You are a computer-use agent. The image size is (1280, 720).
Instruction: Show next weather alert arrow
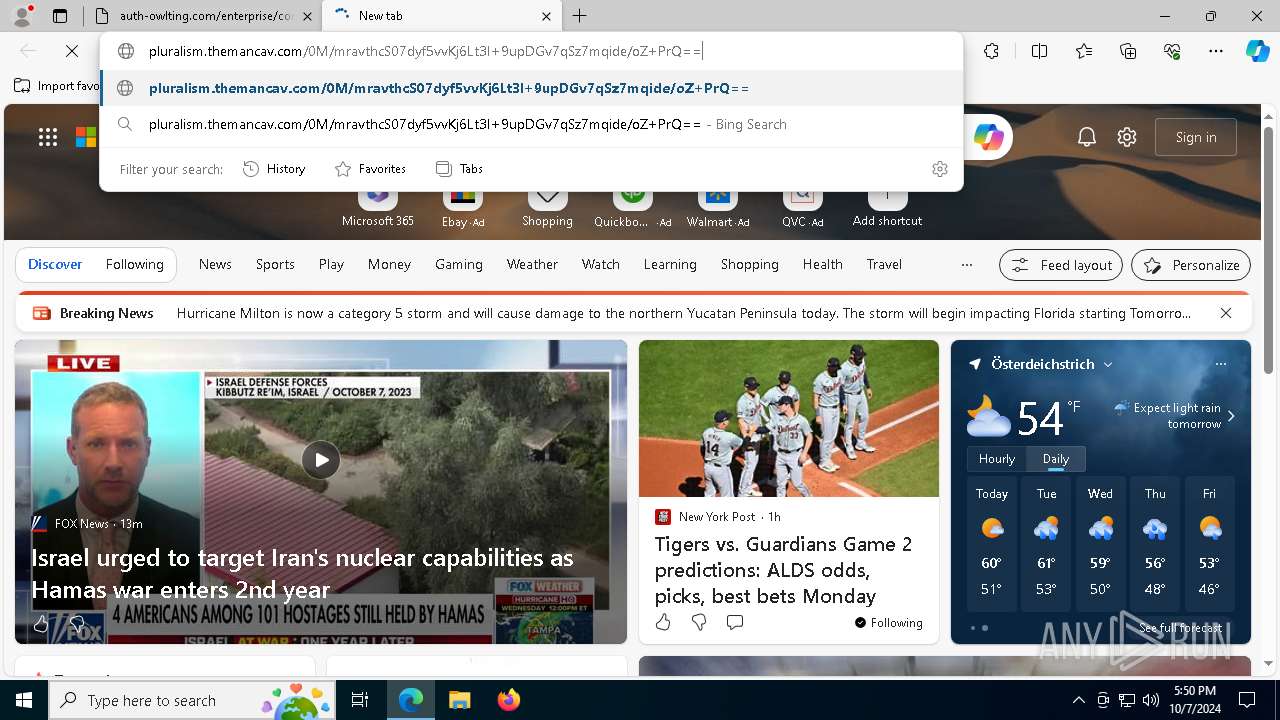(x=1231, y=416)
